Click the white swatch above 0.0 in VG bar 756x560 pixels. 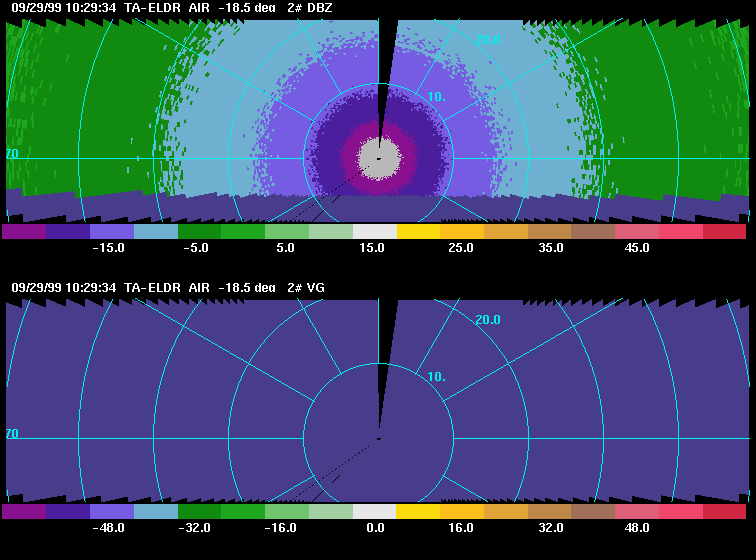[375, 511]
